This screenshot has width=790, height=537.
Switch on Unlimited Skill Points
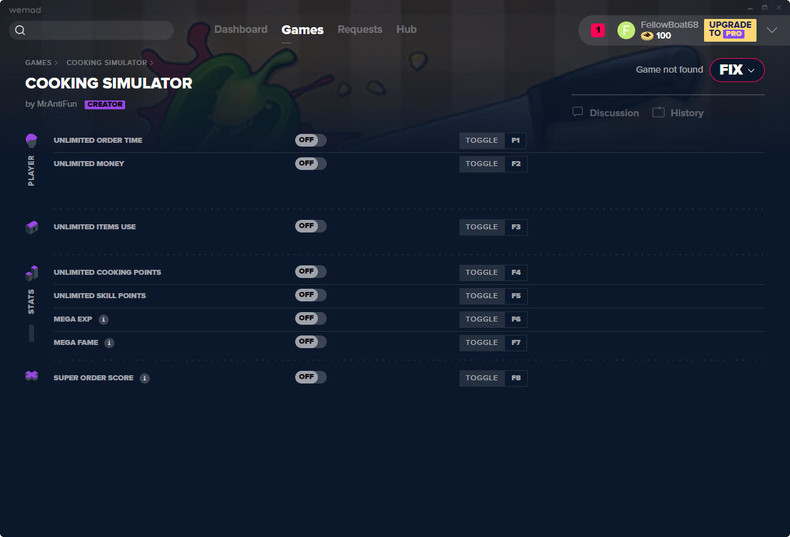point(310,295)
